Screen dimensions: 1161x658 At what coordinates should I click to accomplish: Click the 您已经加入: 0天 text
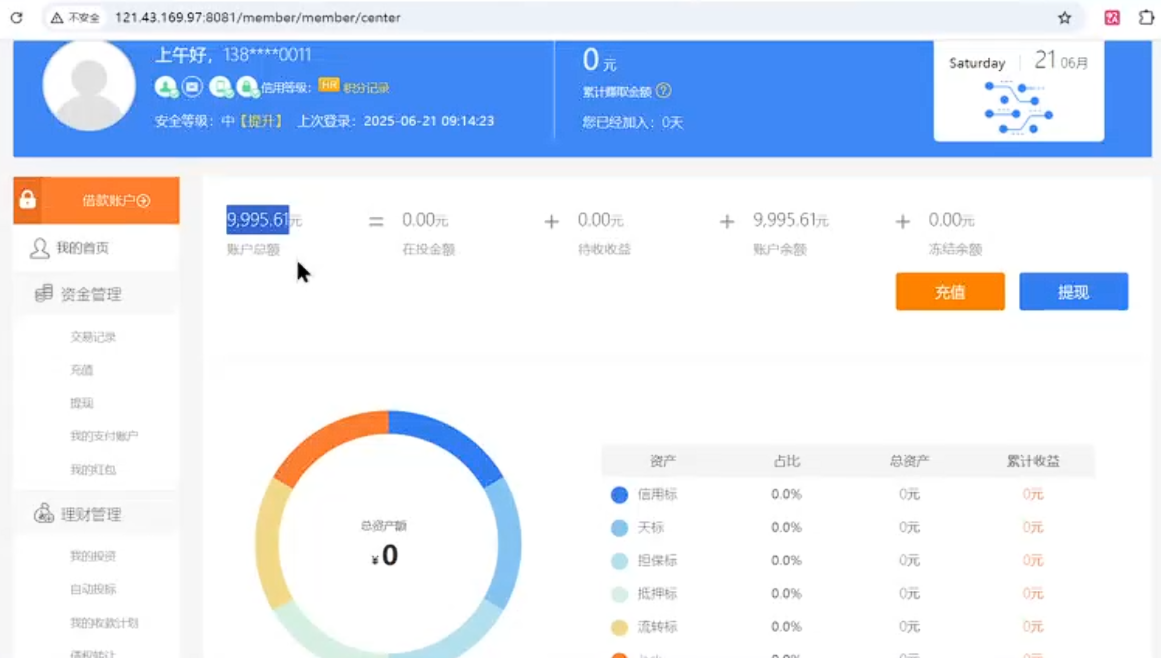(x=632, y=122)
